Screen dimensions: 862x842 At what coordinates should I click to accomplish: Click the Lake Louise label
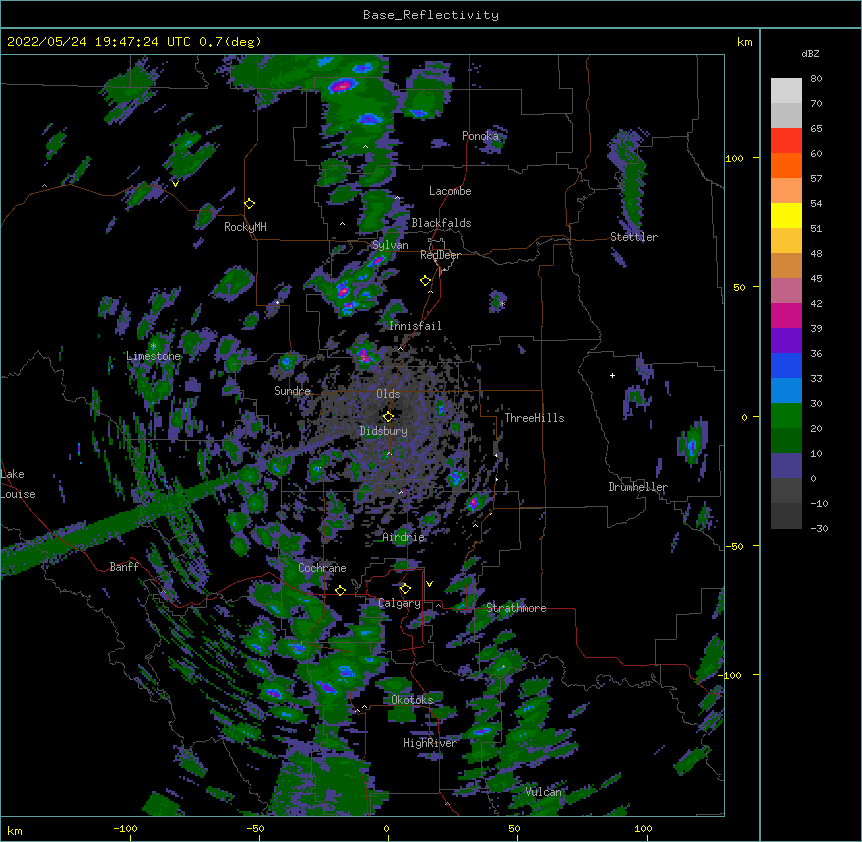point(18,484)
